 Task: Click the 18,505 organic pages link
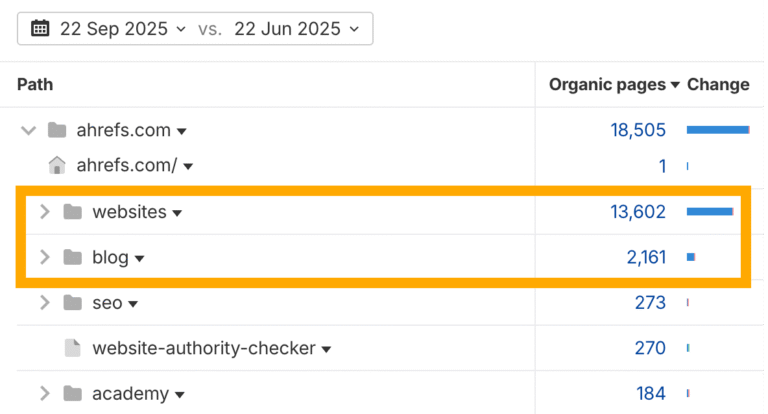point(638,130)
